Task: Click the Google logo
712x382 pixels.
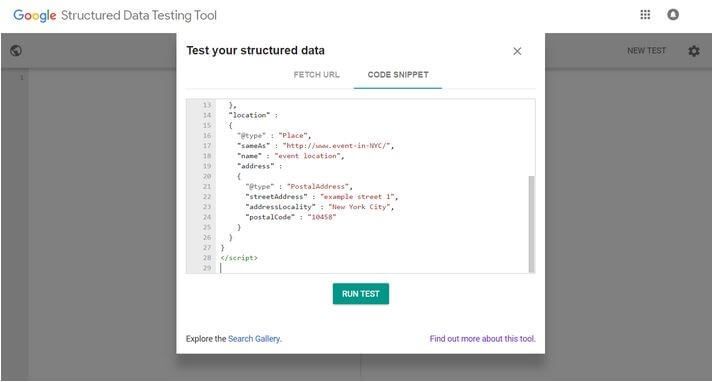Action: coord(35,15)
